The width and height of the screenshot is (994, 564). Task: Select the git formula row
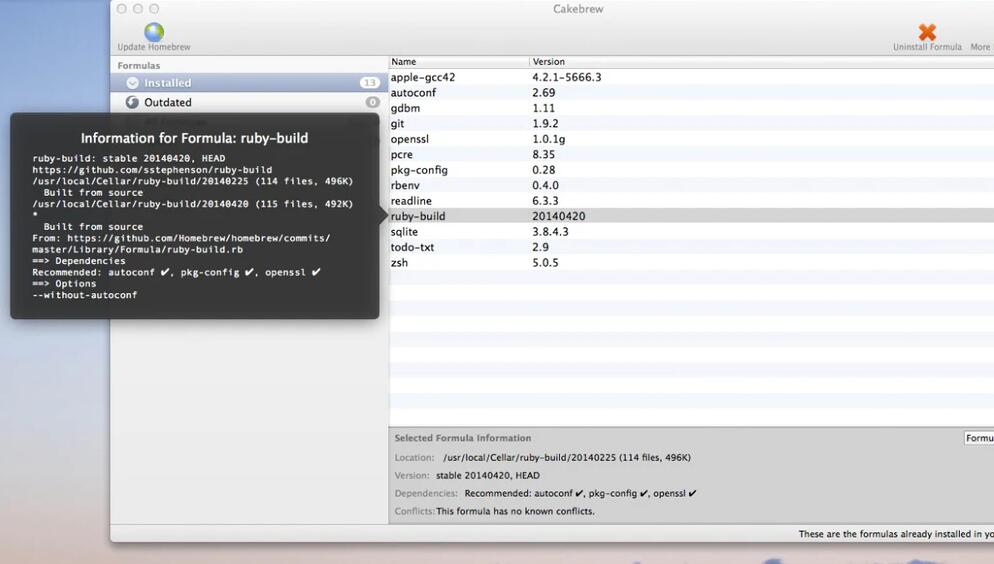[691, 124]
